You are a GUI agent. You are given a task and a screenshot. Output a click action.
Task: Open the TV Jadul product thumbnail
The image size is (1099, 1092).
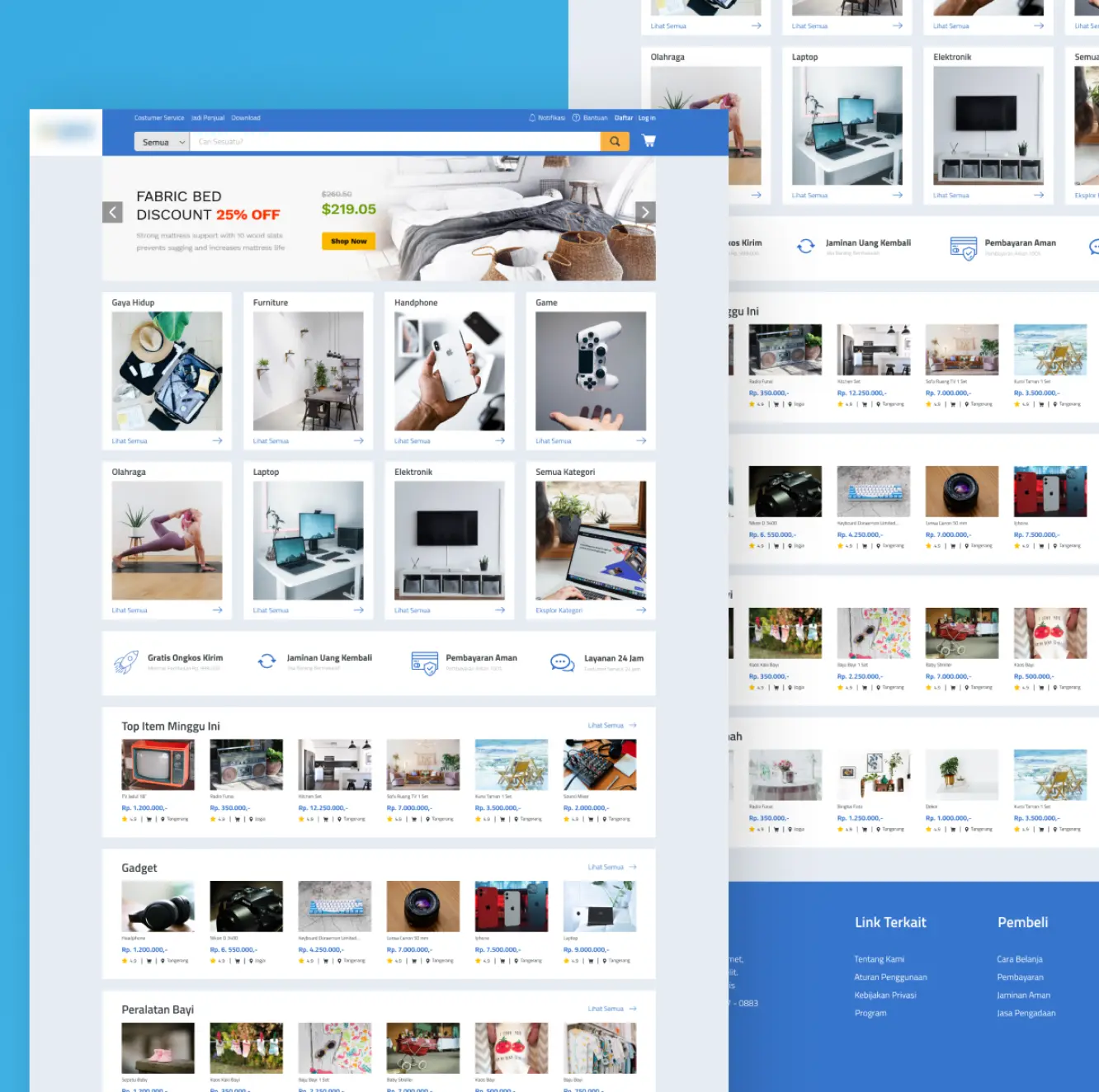[158, 765]
